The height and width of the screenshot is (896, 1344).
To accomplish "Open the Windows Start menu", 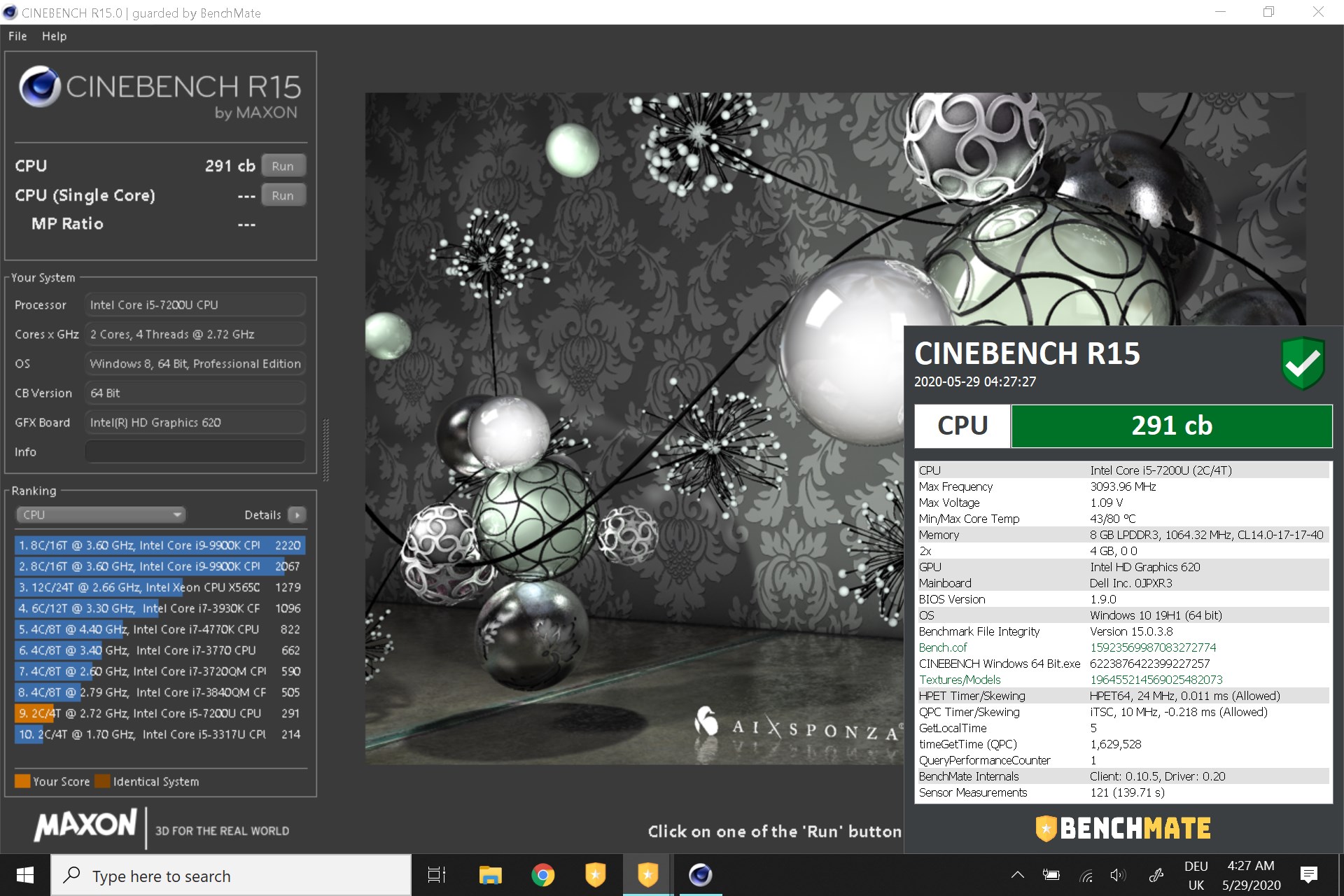I will [25, 875].
